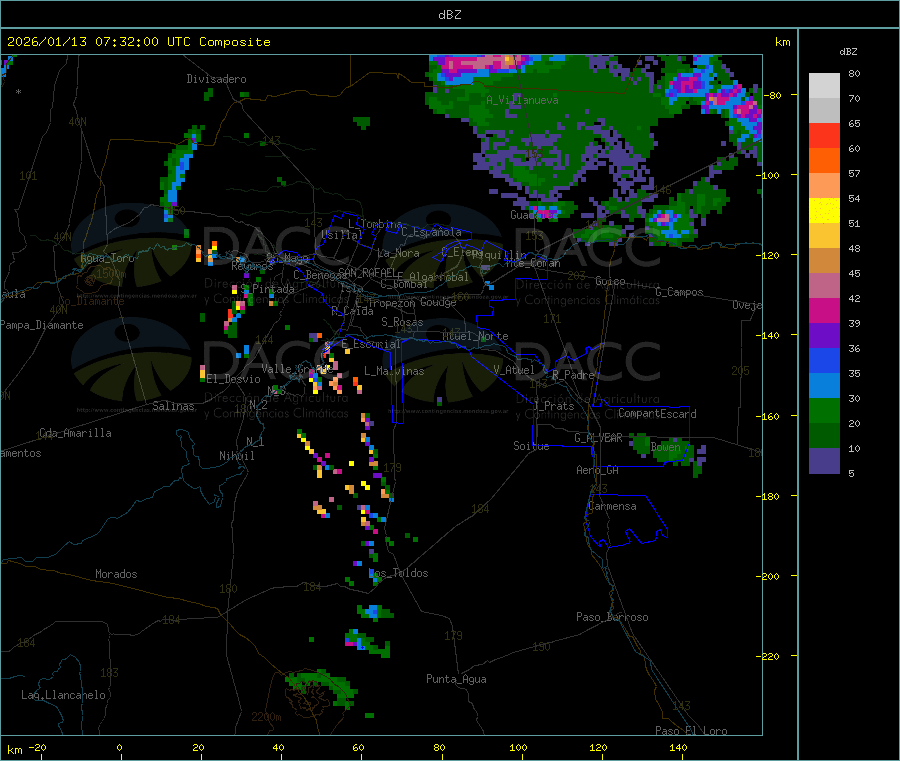
Task: Click the 100 km horizontal axis tick
Action: click(518, 747)
